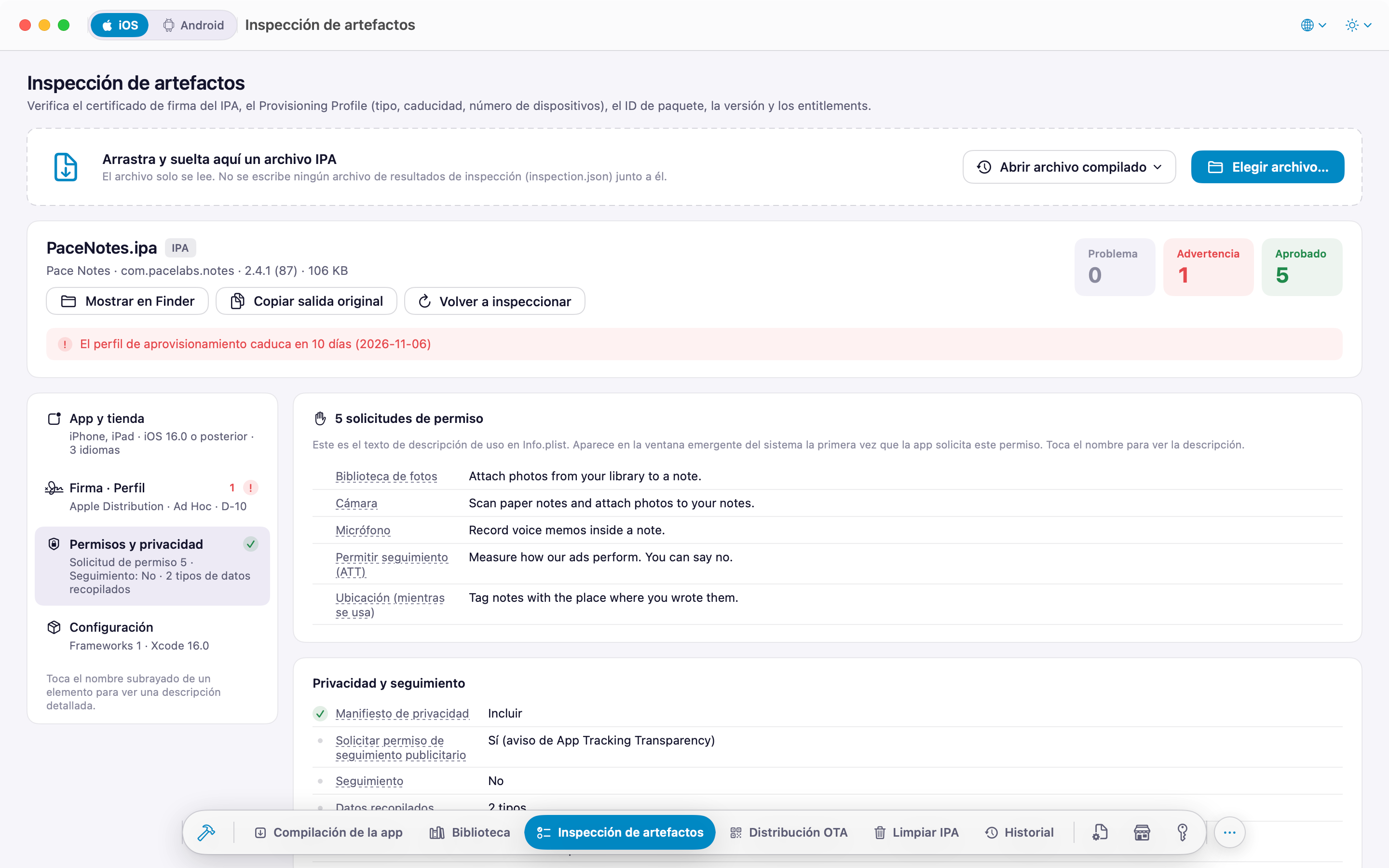The image size is (1389, 868).
Task: Click the Seguimiento label in privacy section
Action: click(x=369, y=781)
